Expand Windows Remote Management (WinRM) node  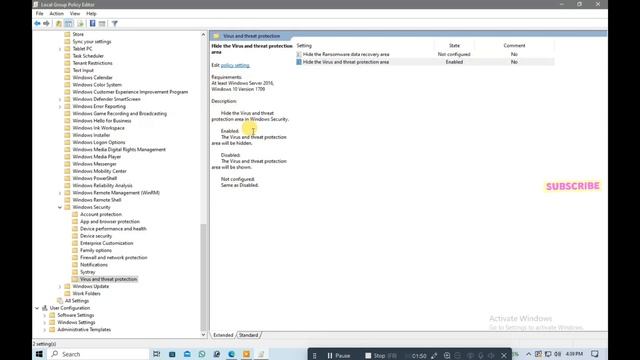60,193
